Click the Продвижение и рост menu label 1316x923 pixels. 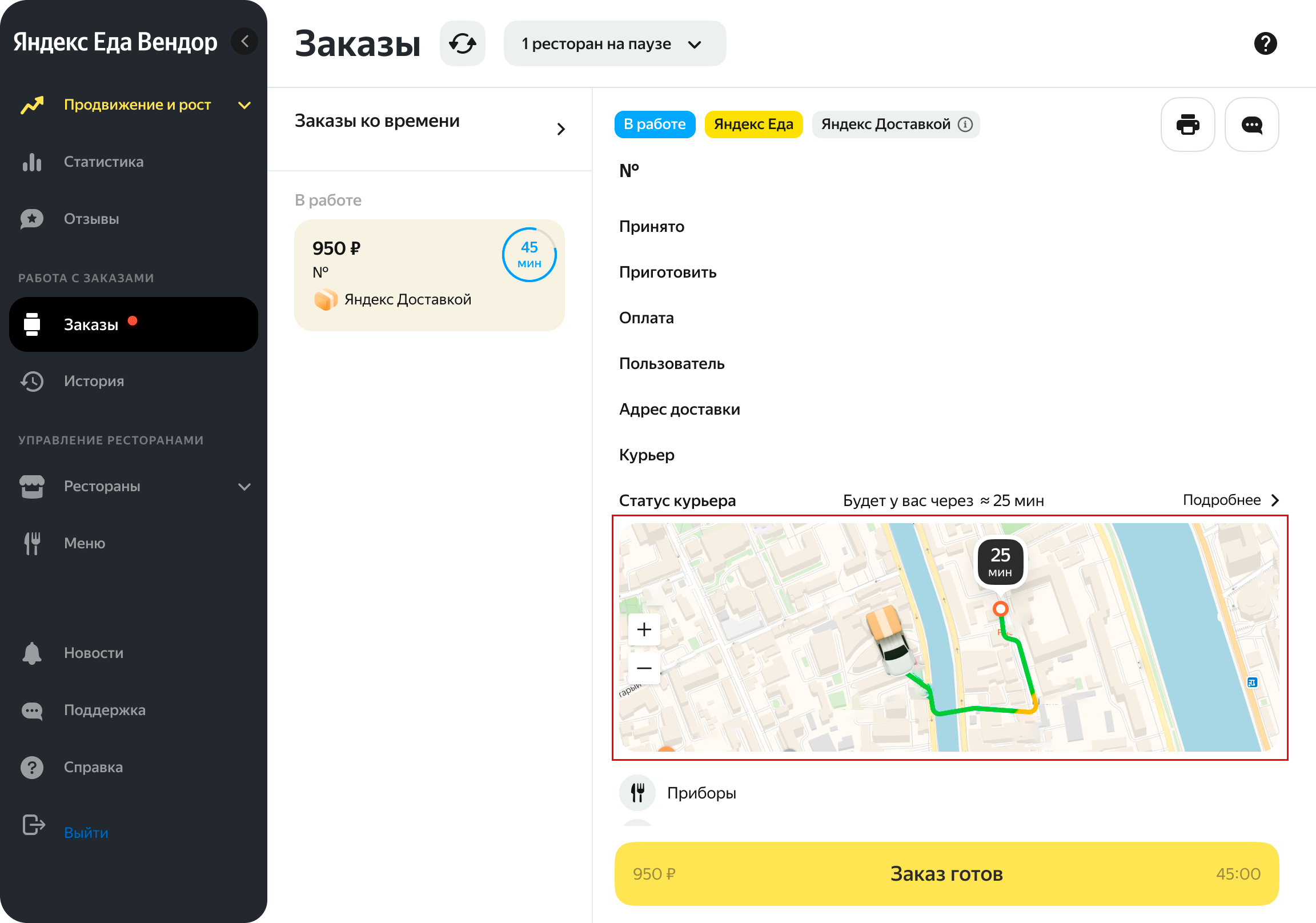[138, 105]
